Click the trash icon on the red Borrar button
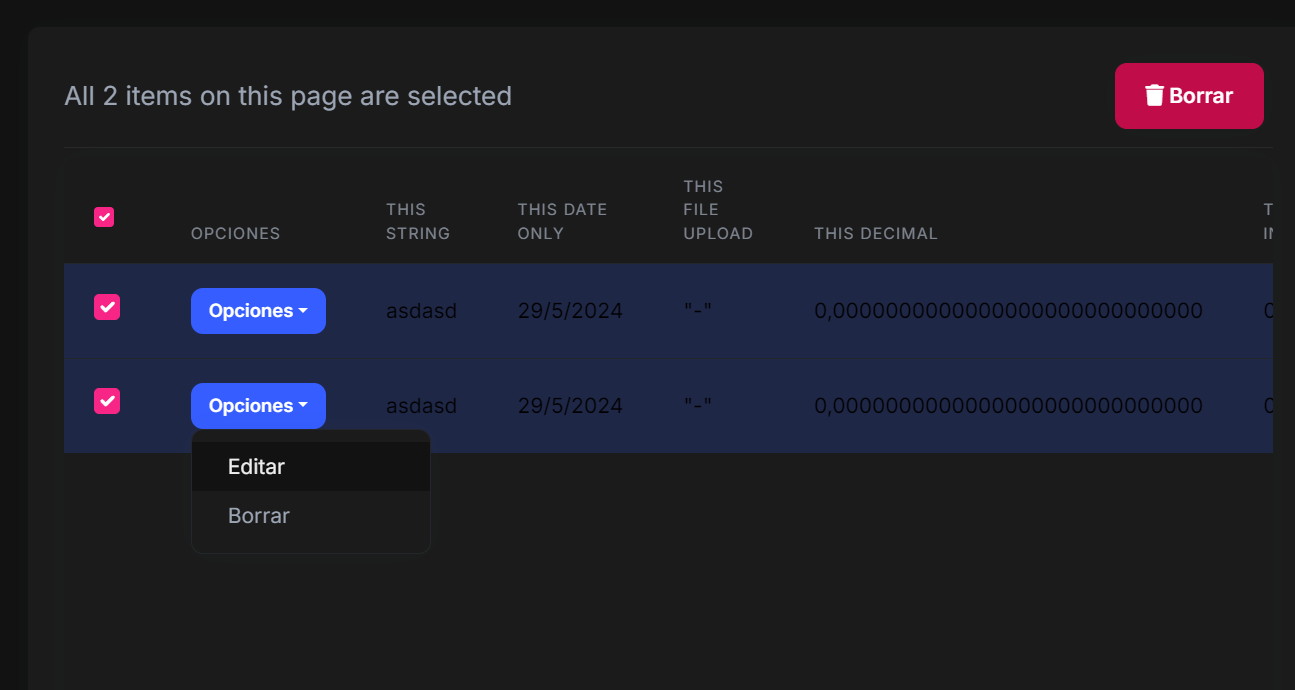1295x690 pixels. pos(1154,96)
